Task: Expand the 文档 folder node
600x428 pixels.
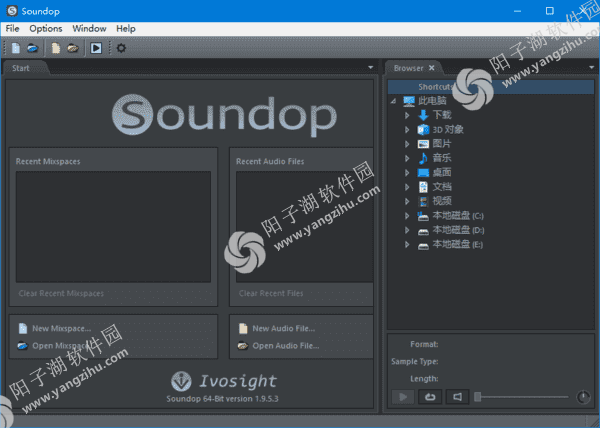Action: point(407,187)
